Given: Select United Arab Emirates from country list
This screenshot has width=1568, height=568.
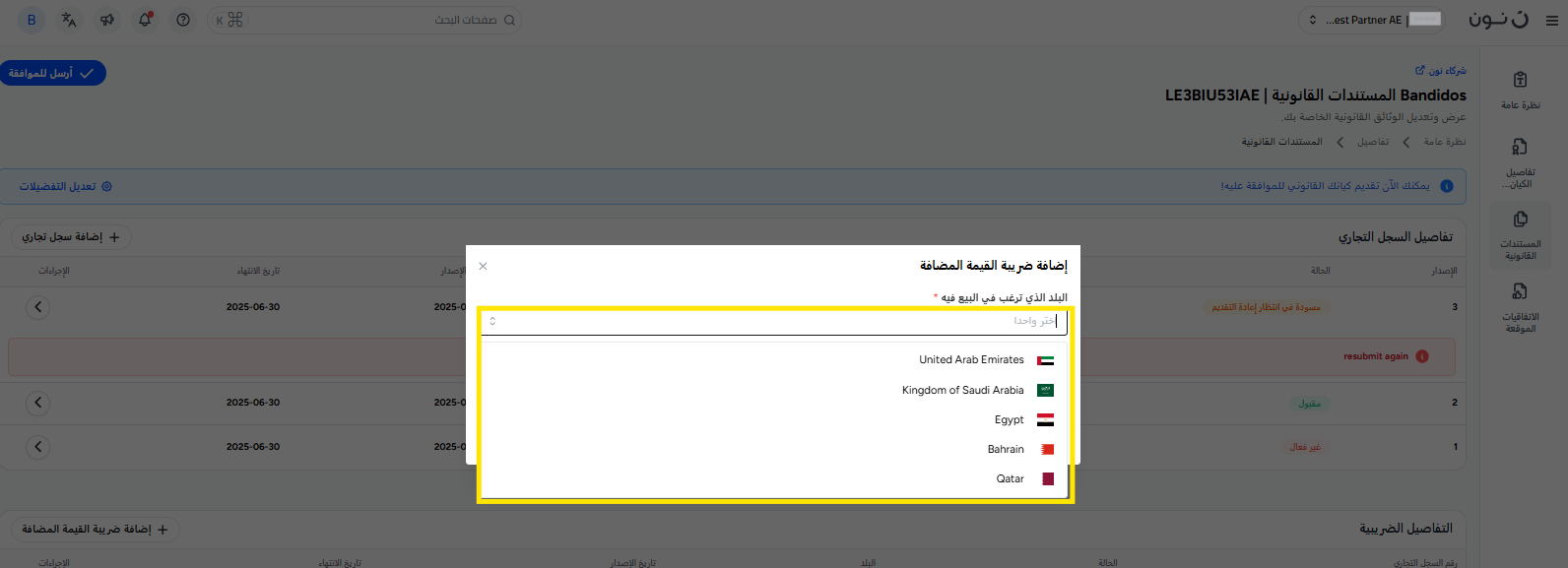Looking at the screenshot, I should 972,360.
